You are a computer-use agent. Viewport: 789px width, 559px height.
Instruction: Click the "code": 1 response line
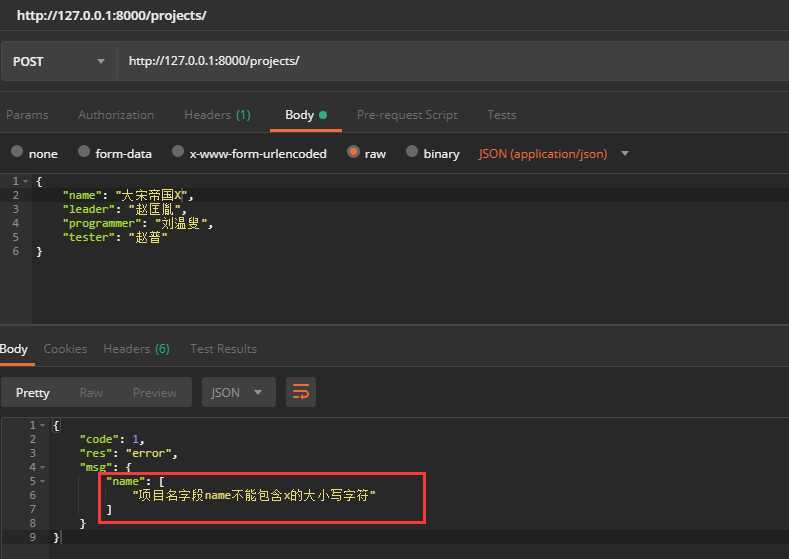pyautogui.click(x=112, y=440)
